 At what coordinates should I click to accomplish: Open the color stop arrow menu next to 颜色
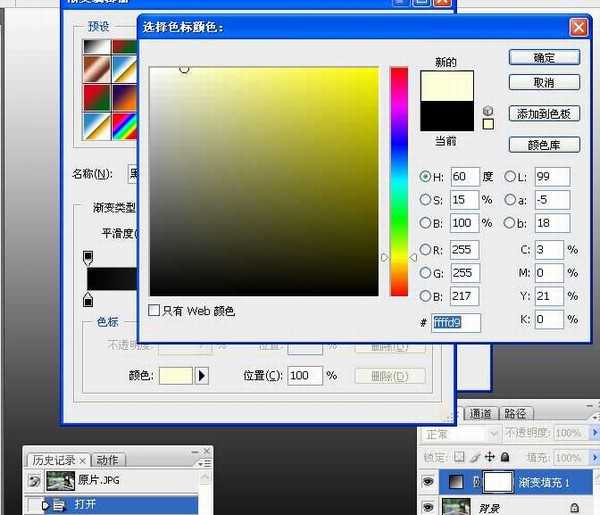[201, 376]
